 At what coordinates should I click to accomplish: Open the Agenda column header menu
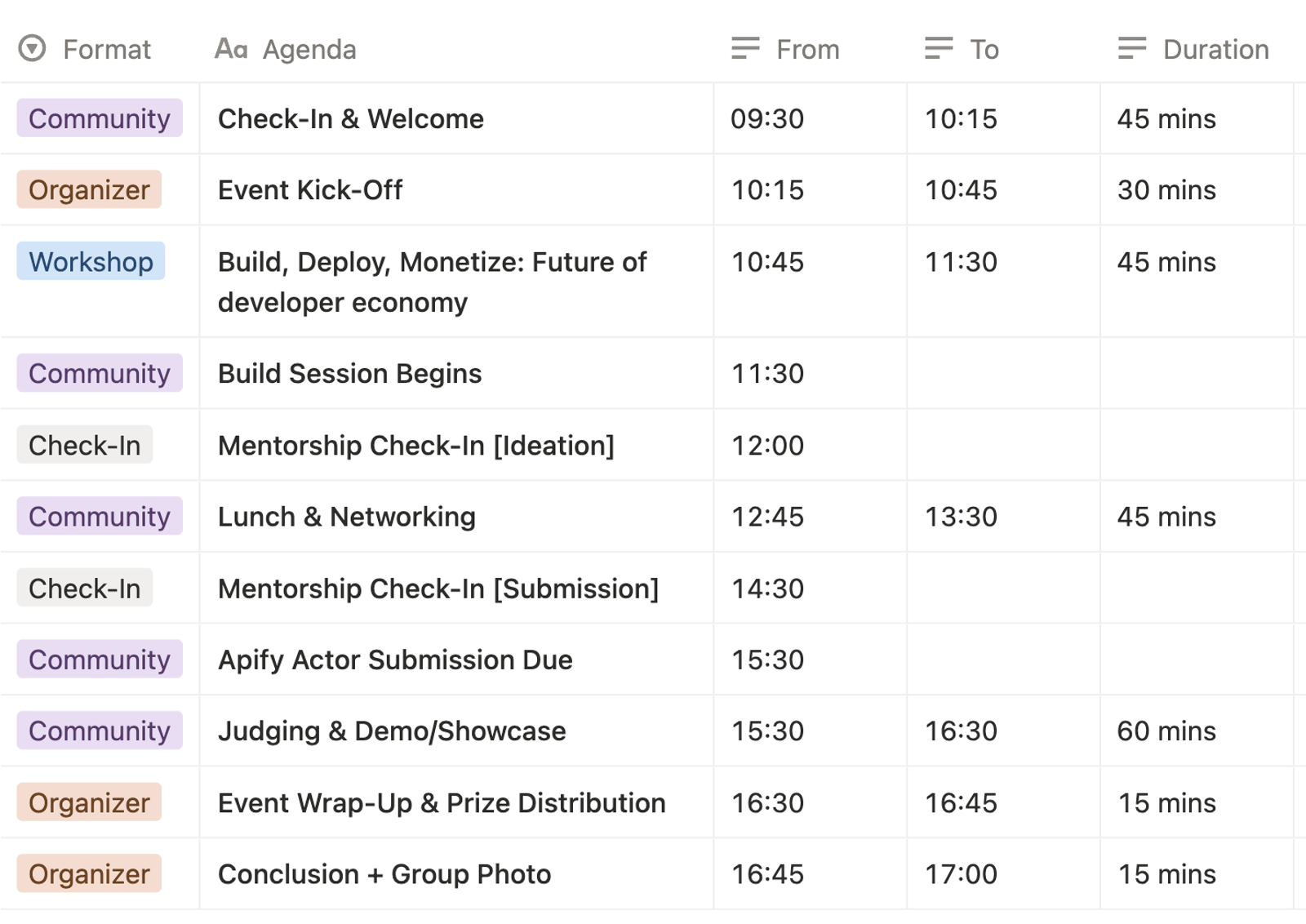pyautogui.click(x=309, y=50)
